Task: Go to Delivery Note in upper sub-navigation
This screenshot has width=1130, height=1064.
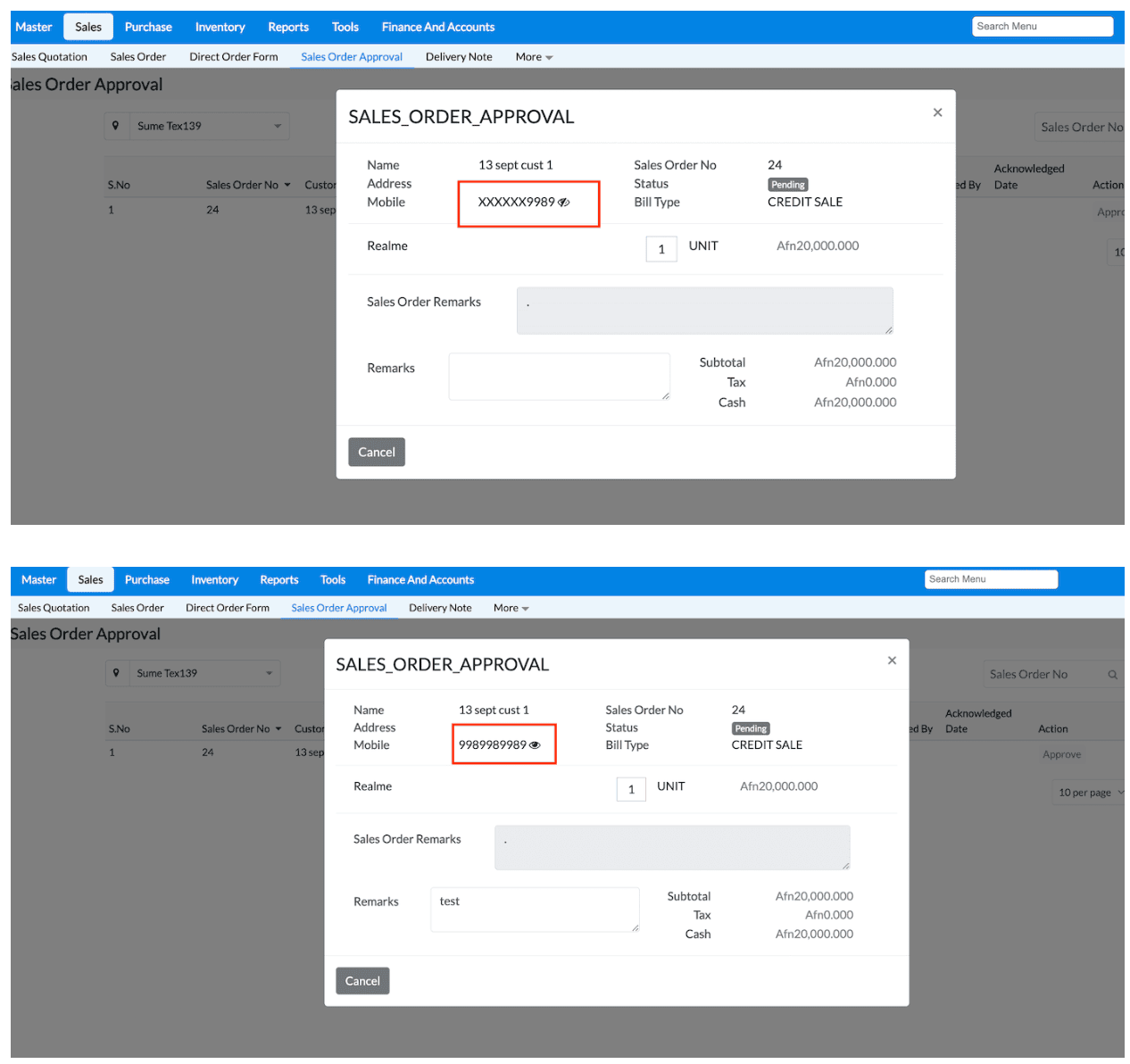Action: click(459, 57)
